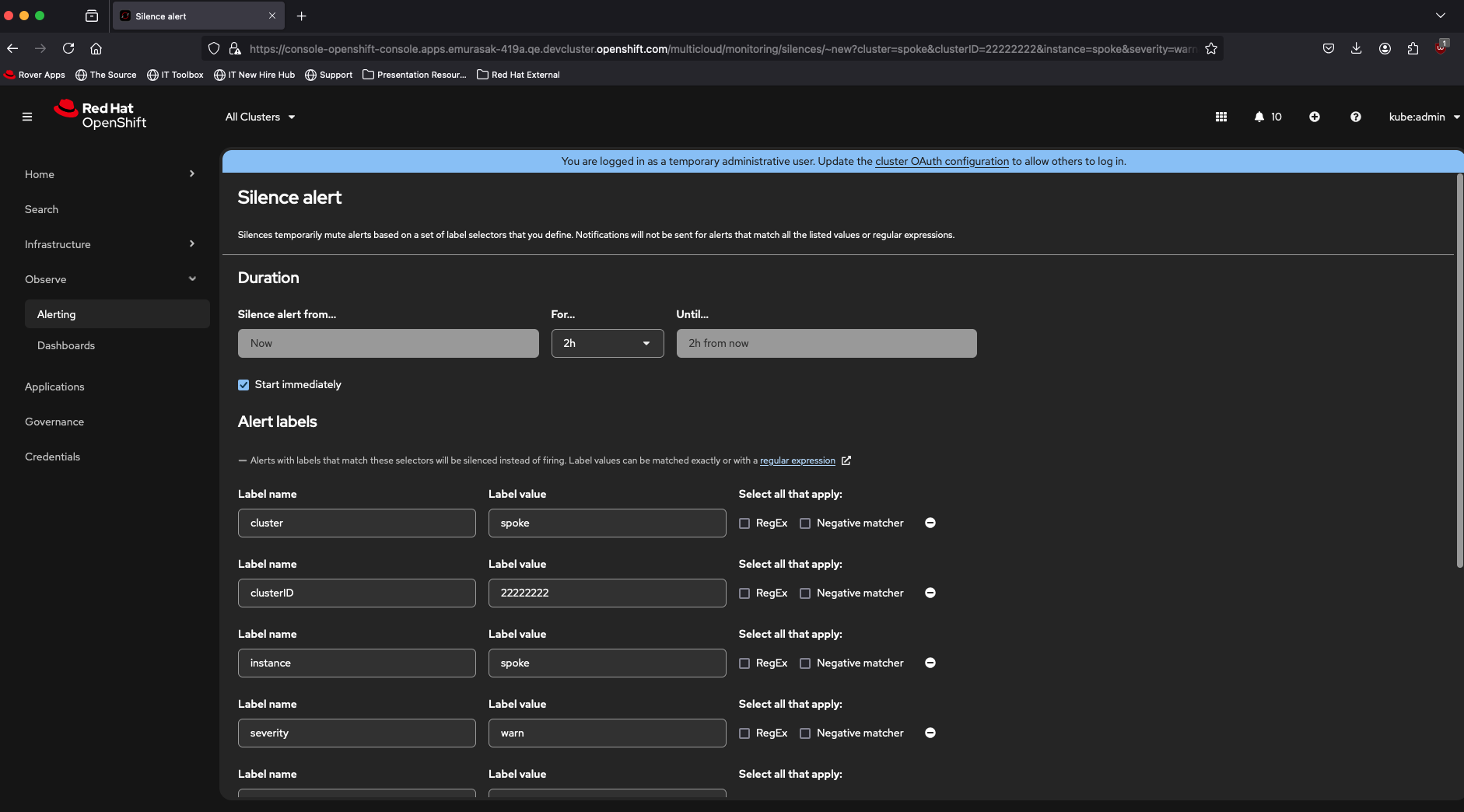The image size is (1464, 812).
Task: Open the application launcher grid icon
Action: [x=1221, y=117]
